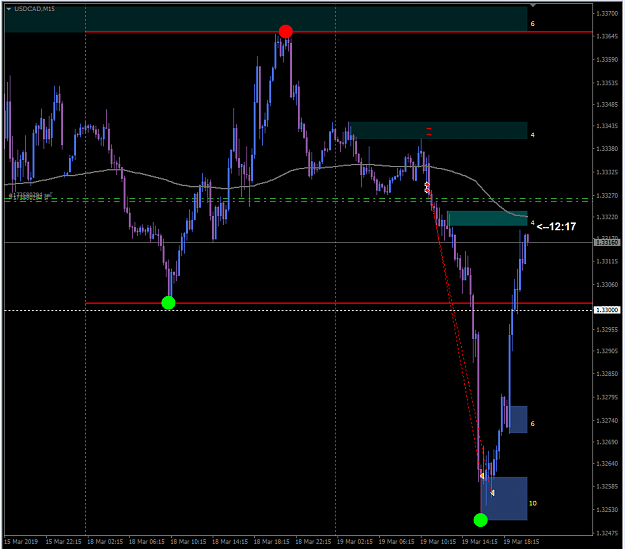This screenshot has width=625, height=549.
Task: Click the 19 Mar 18:15 time label
Action: tap(521, 541)
